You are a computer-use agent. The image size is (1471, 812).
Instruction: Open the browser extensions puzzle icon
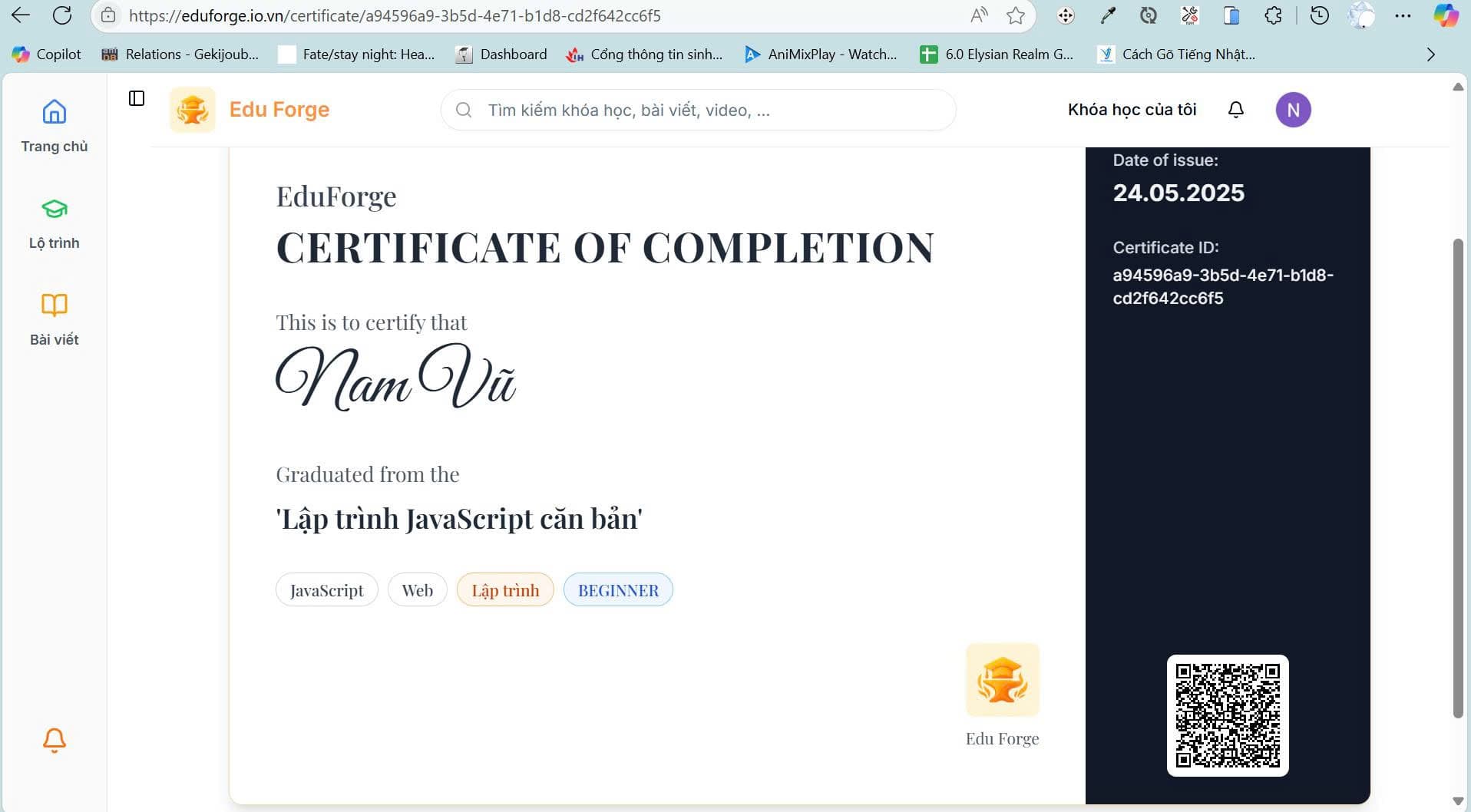pos(1273,15)
